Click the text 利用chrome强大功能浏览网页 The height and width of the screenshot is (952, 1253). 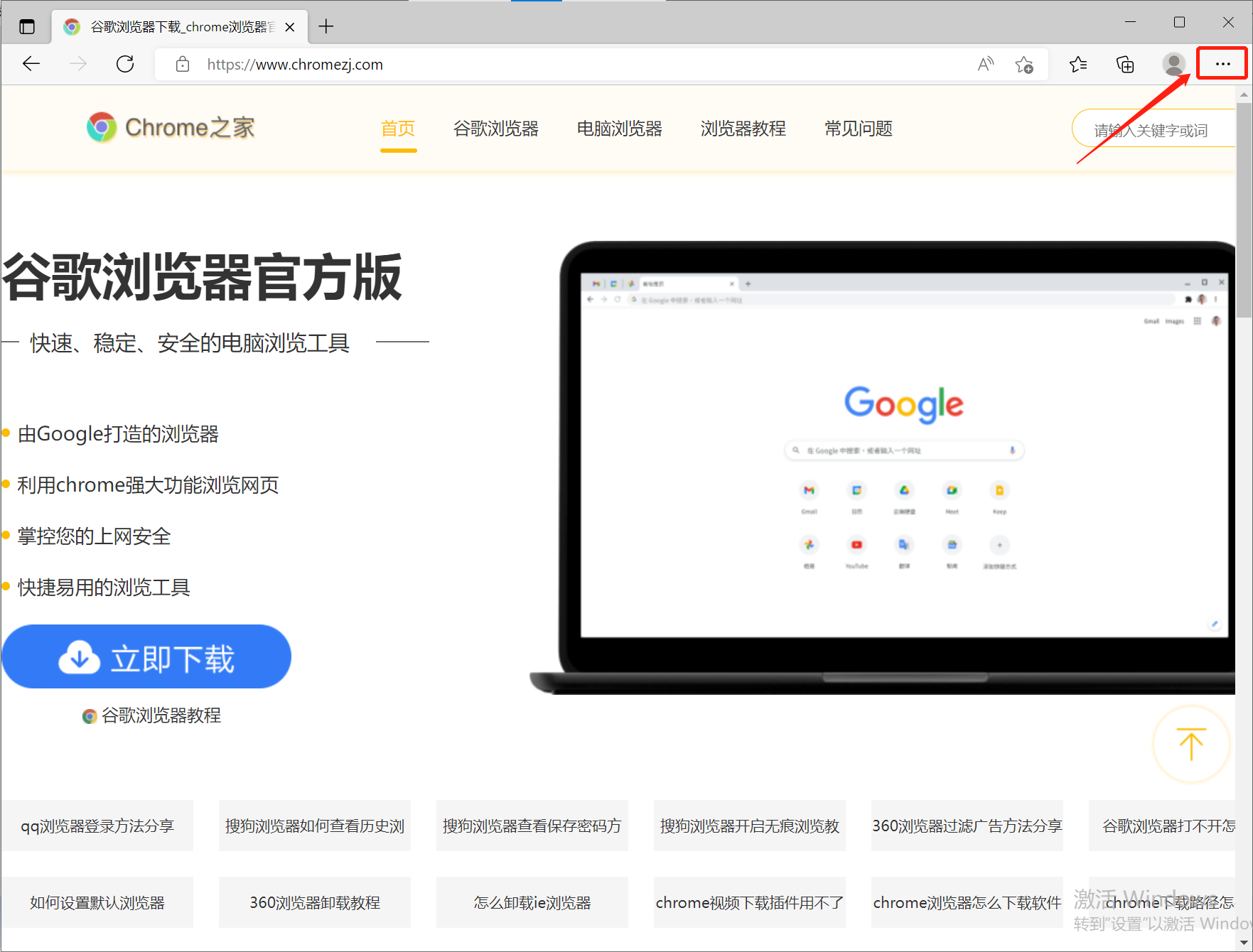(148, 485)
